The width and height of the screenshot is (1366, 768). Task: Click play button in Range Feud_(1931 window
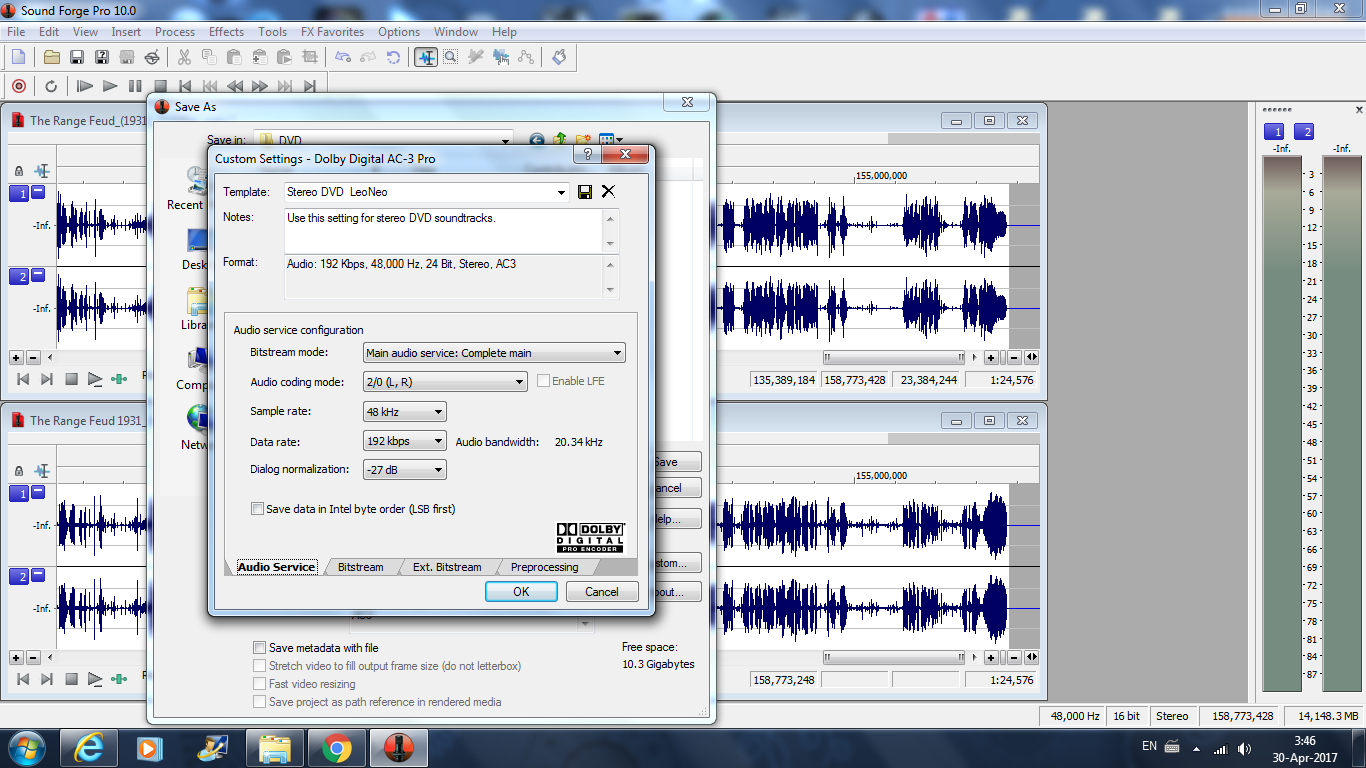pyautogui.click(x=95, y=379)
